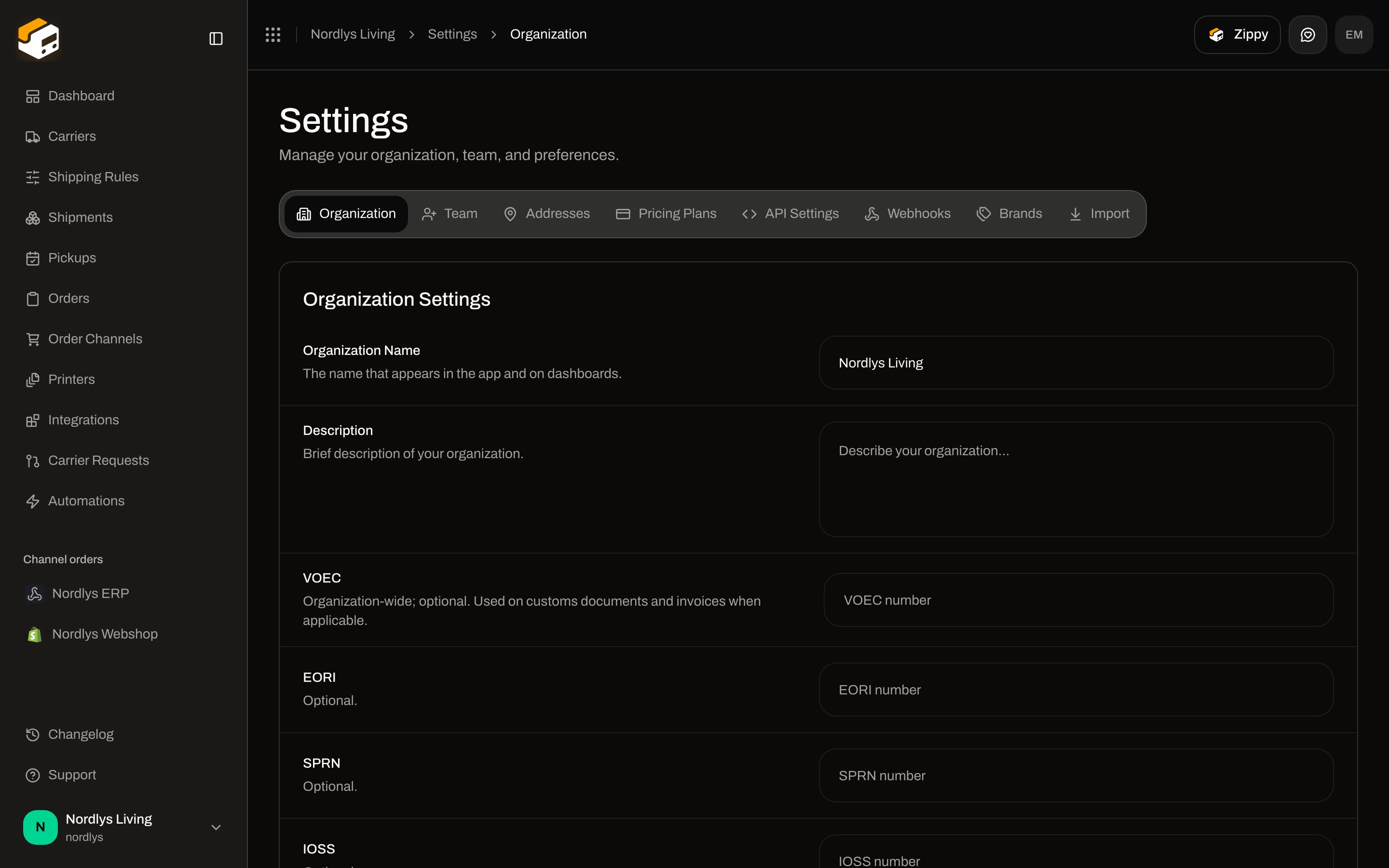Viewport: 1389px width, 868px height.
Task: Open Shipping Rules from the sidebar
Action: pos(123,177)
